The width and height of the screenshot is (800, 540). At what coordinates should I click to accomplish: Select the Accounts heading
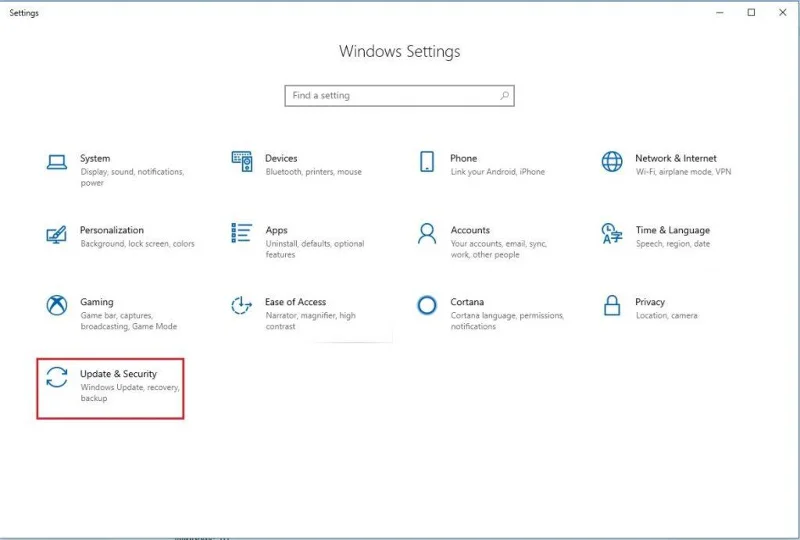(470, 230)
